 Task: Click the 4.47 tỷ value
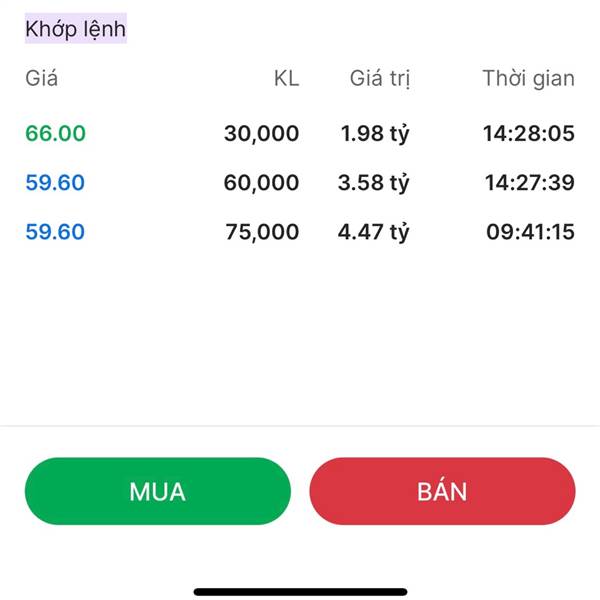click(374, 232)
